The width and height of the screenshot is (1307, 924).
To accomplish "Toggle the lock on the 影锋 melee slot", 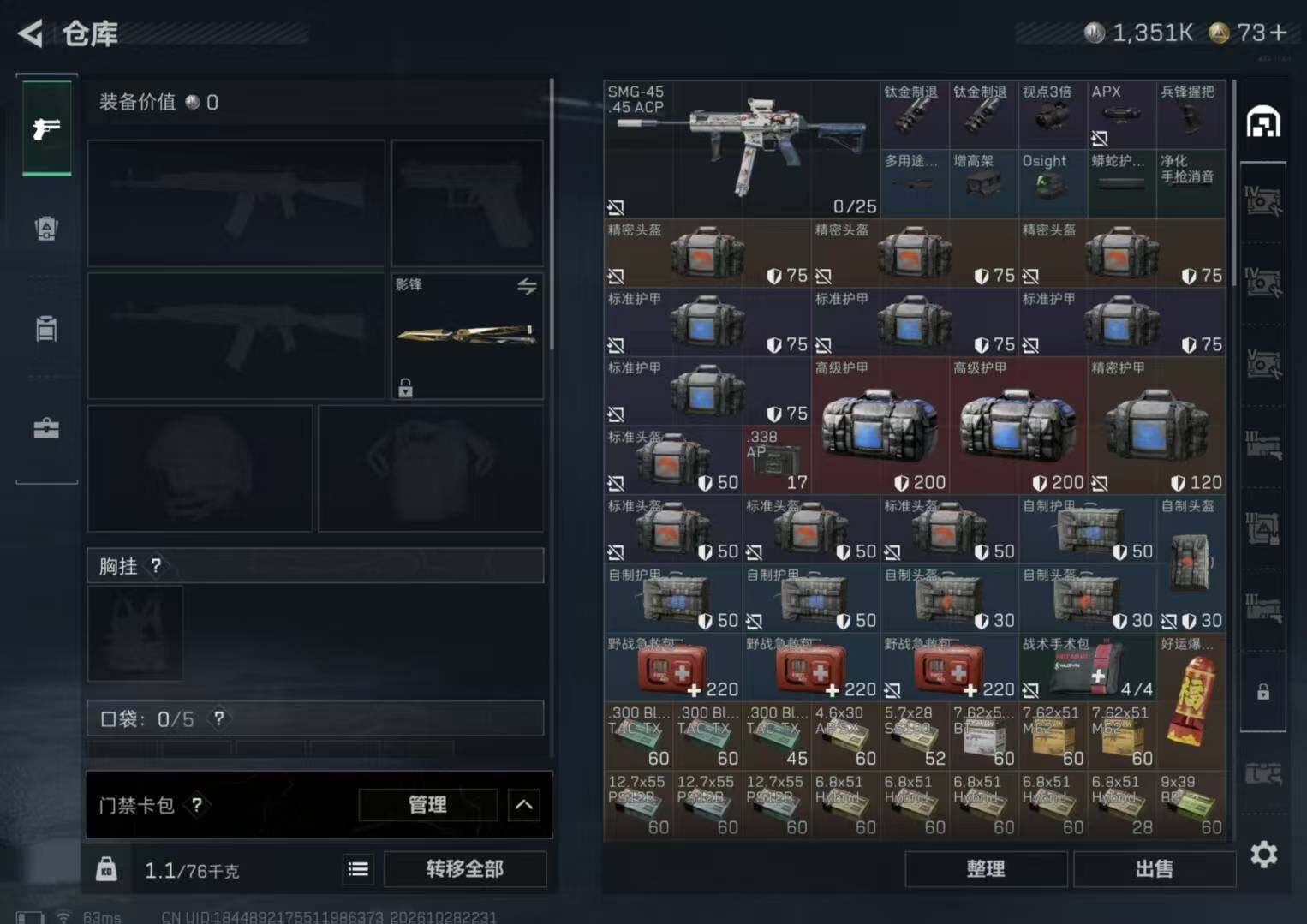I will tap(406, 388).
